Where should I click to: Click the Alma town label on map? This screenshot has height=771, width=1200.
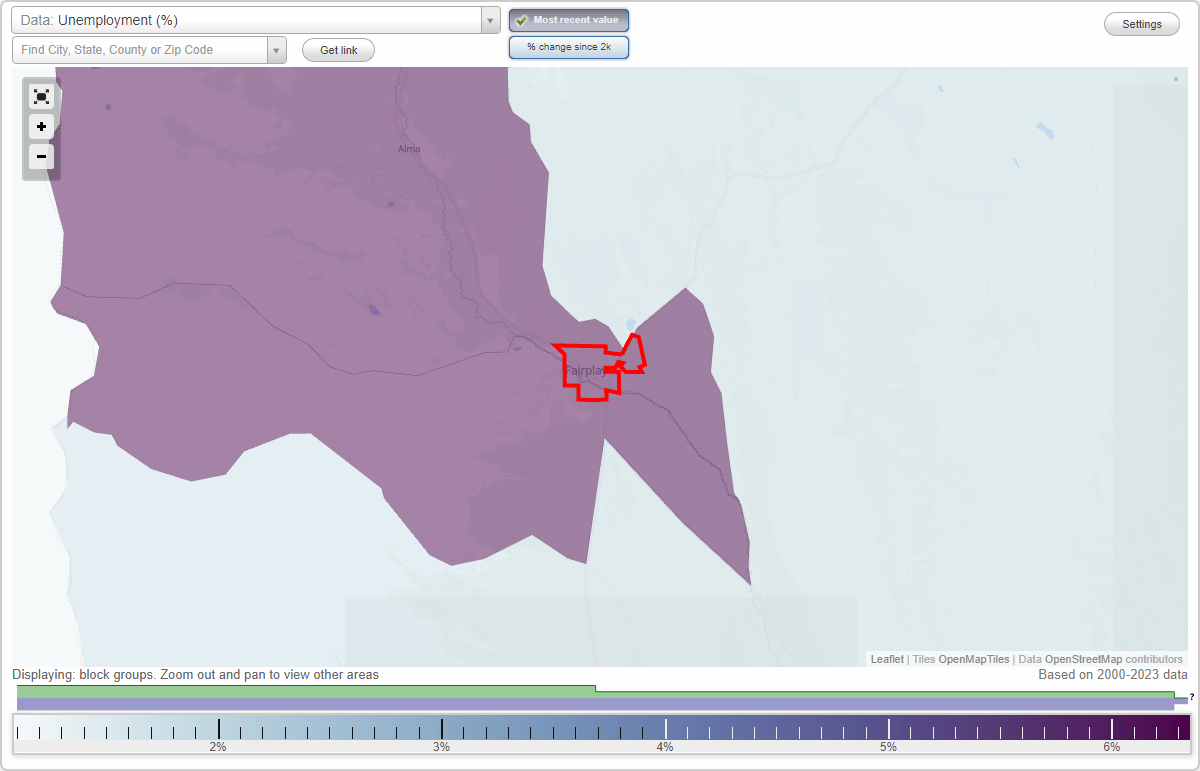(409, 149)
